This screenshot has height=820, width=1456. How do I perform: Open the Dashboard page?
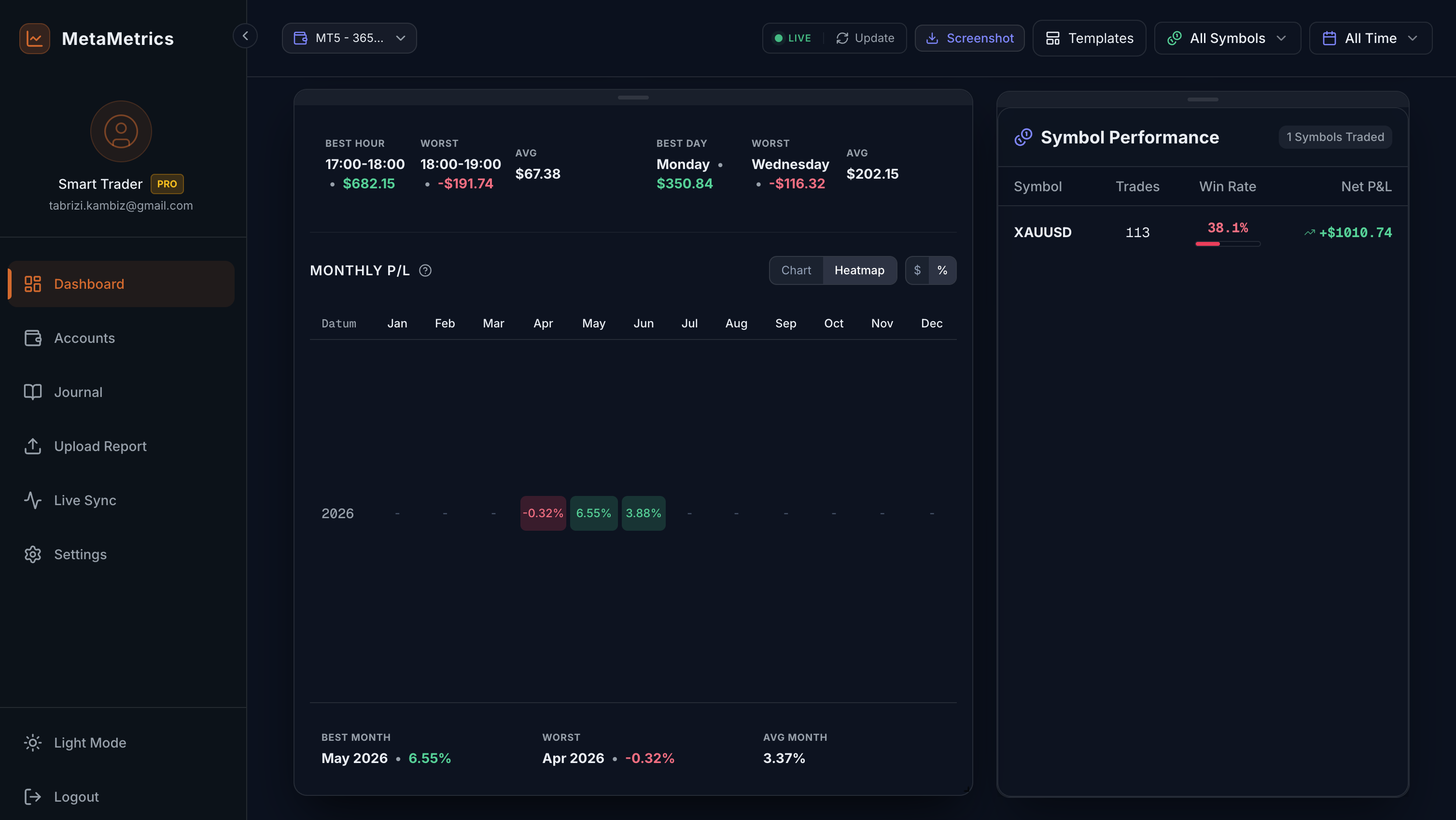point(121,284)
